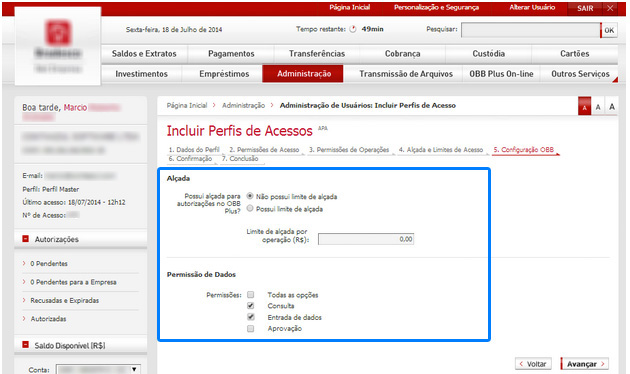630x374 pixels.
Task: Click 'Último acesso: 18/07/2014 - 12h12' text
Action: pyautogui.click(x=74, y=202)
